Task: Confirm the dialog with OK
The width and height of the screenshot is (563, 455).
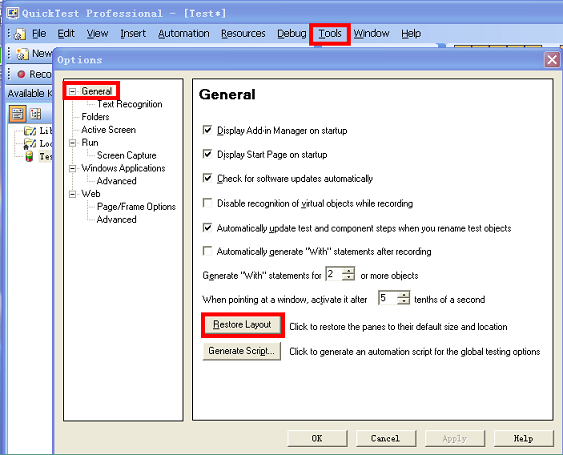Action: [317, 438]
